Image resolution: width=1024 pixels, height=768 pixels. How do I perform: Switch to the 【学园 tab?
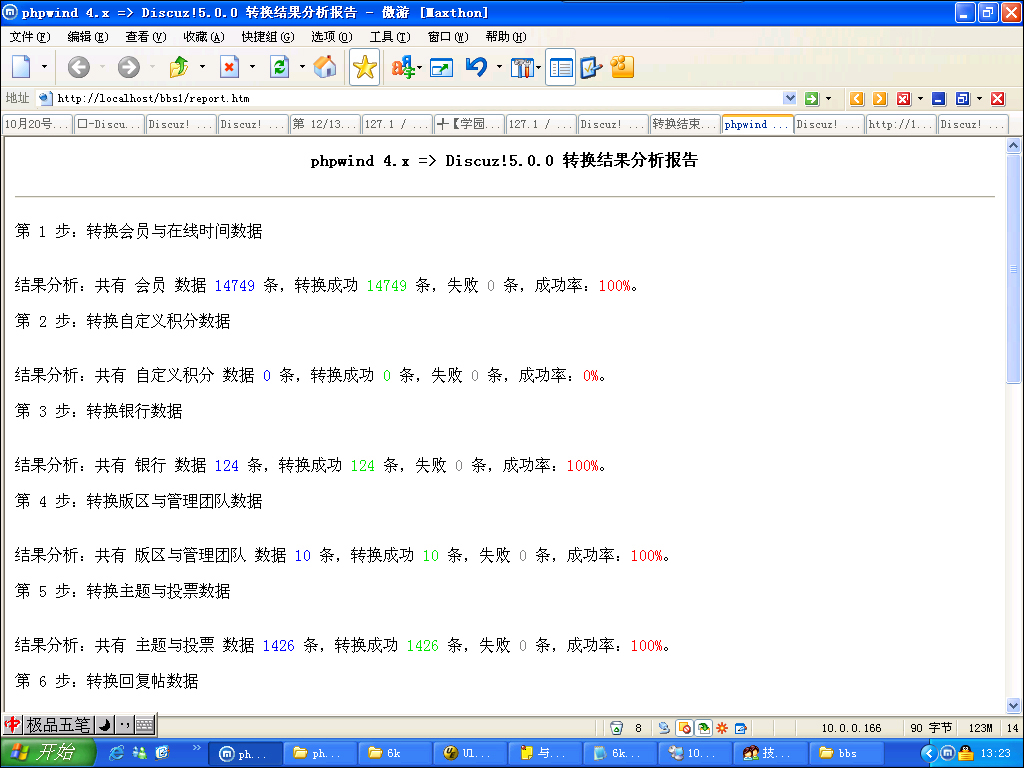click(469, 124)
